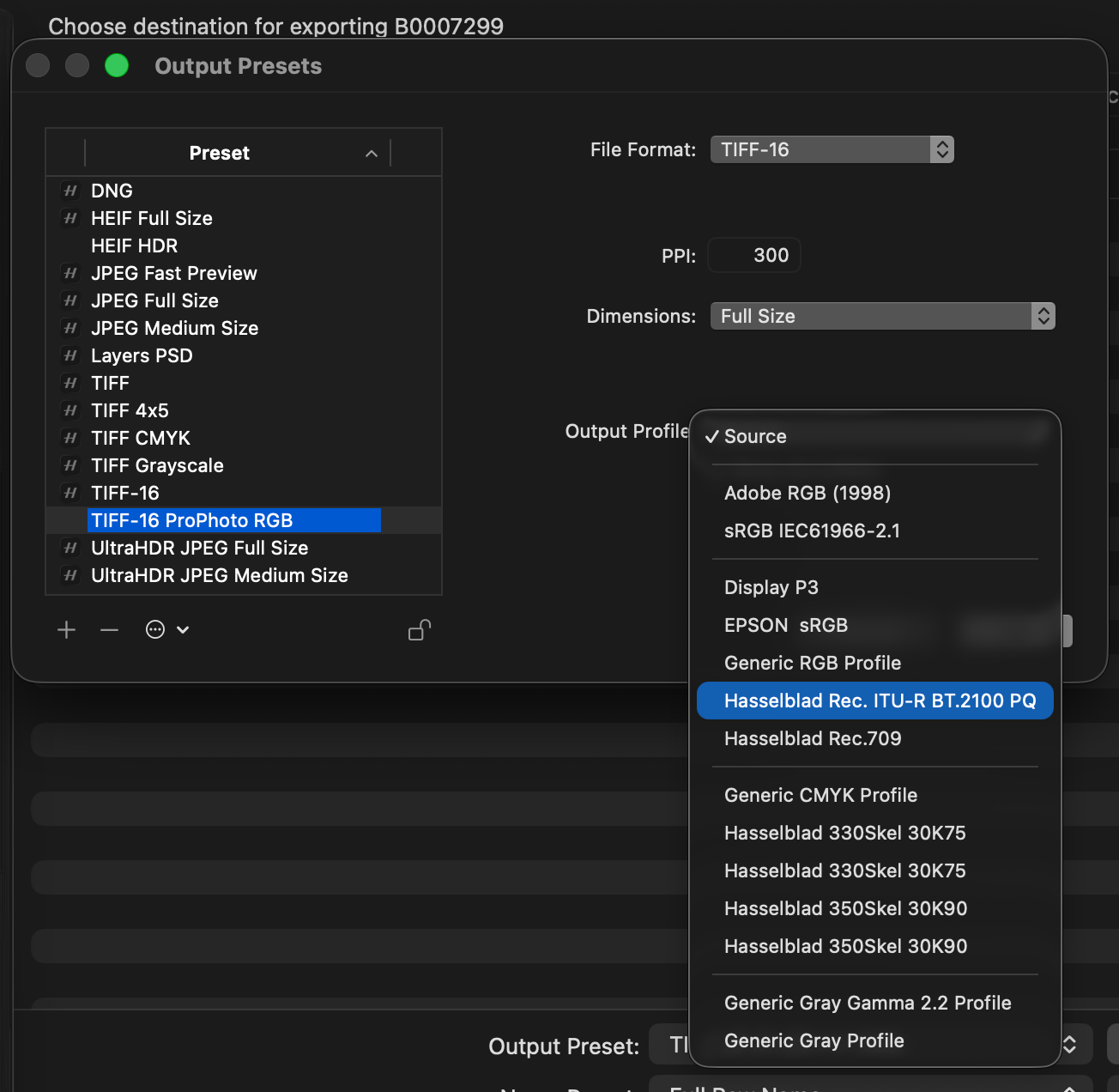Screen dimensions: 1119x1092
Task: Select the HEIF HDR preset
Action: [x=135, y=246]
